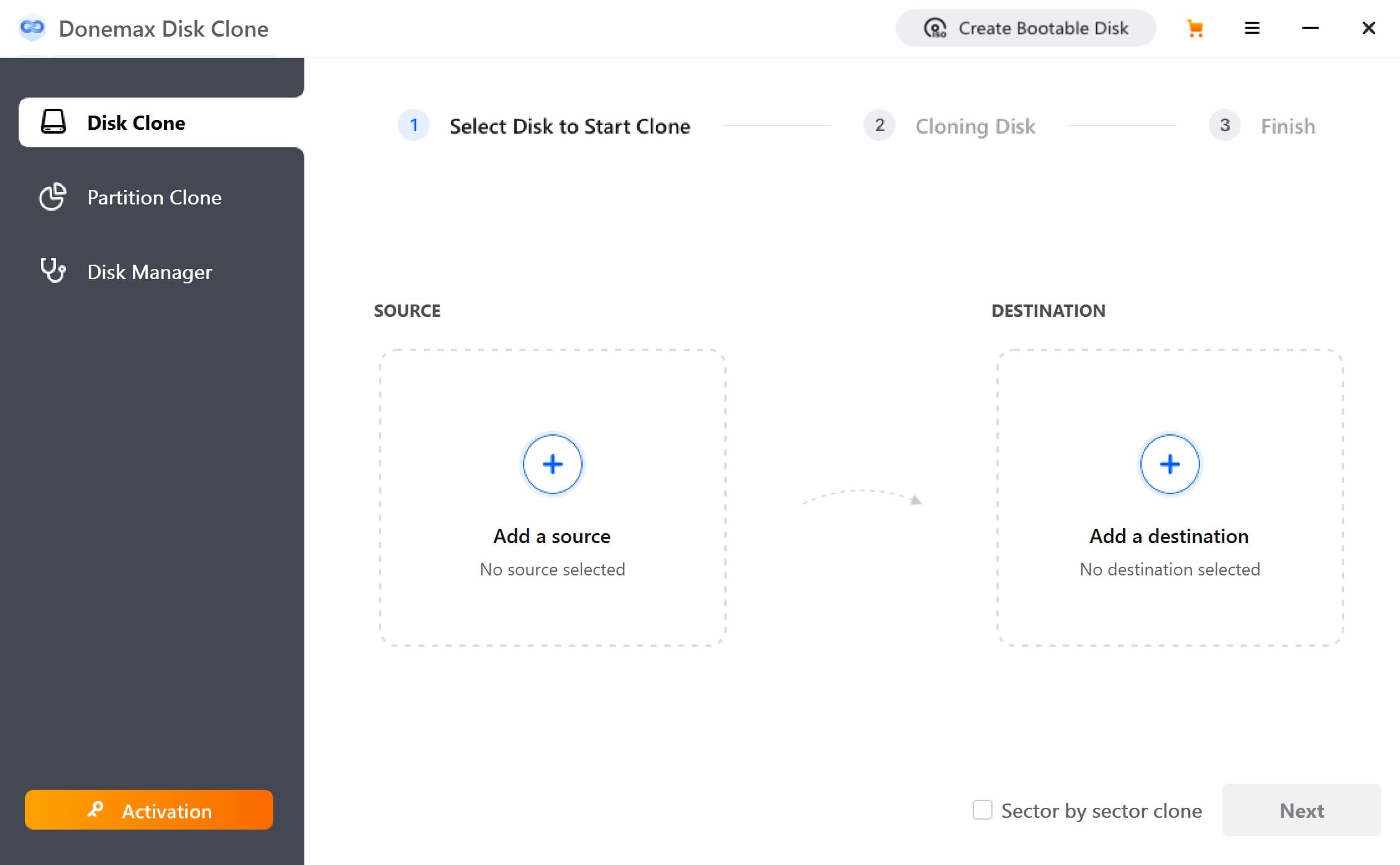This screenshot has width=1400, height=865.
Task: Click step 1 Select Disk to Start Clone
Action: [x=570, y=126]
